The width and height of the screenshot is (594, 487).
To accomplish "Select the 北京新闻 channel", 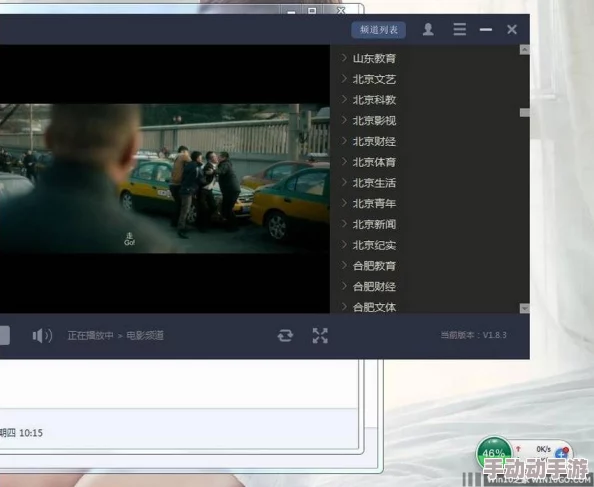I will [x=374, y=225].
